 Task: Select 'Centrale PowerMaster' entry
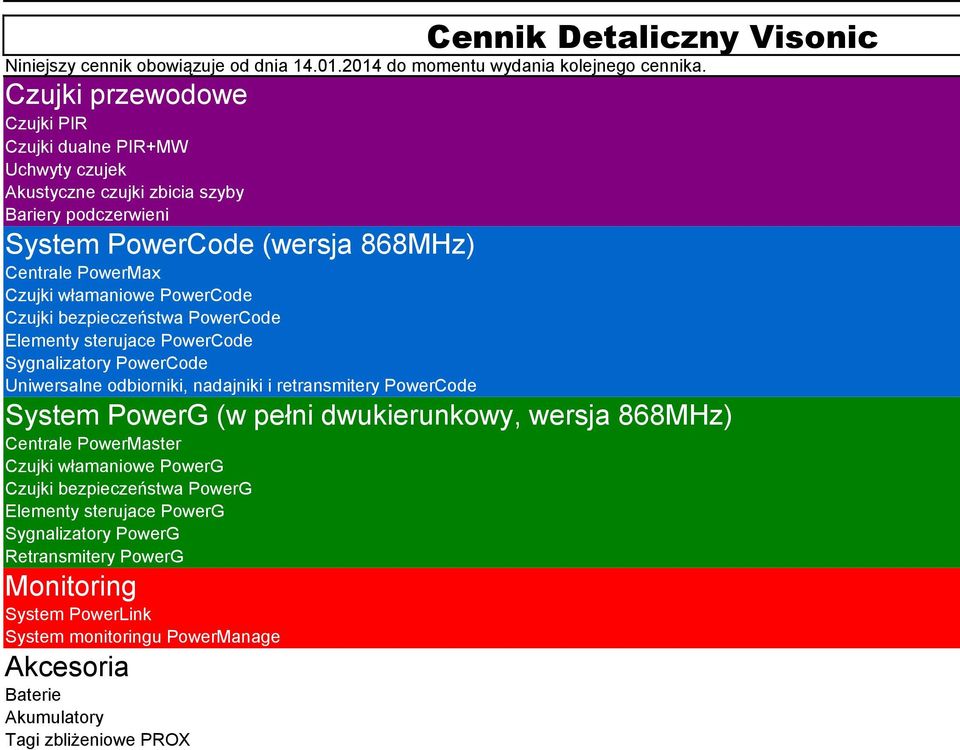(93, 444)
